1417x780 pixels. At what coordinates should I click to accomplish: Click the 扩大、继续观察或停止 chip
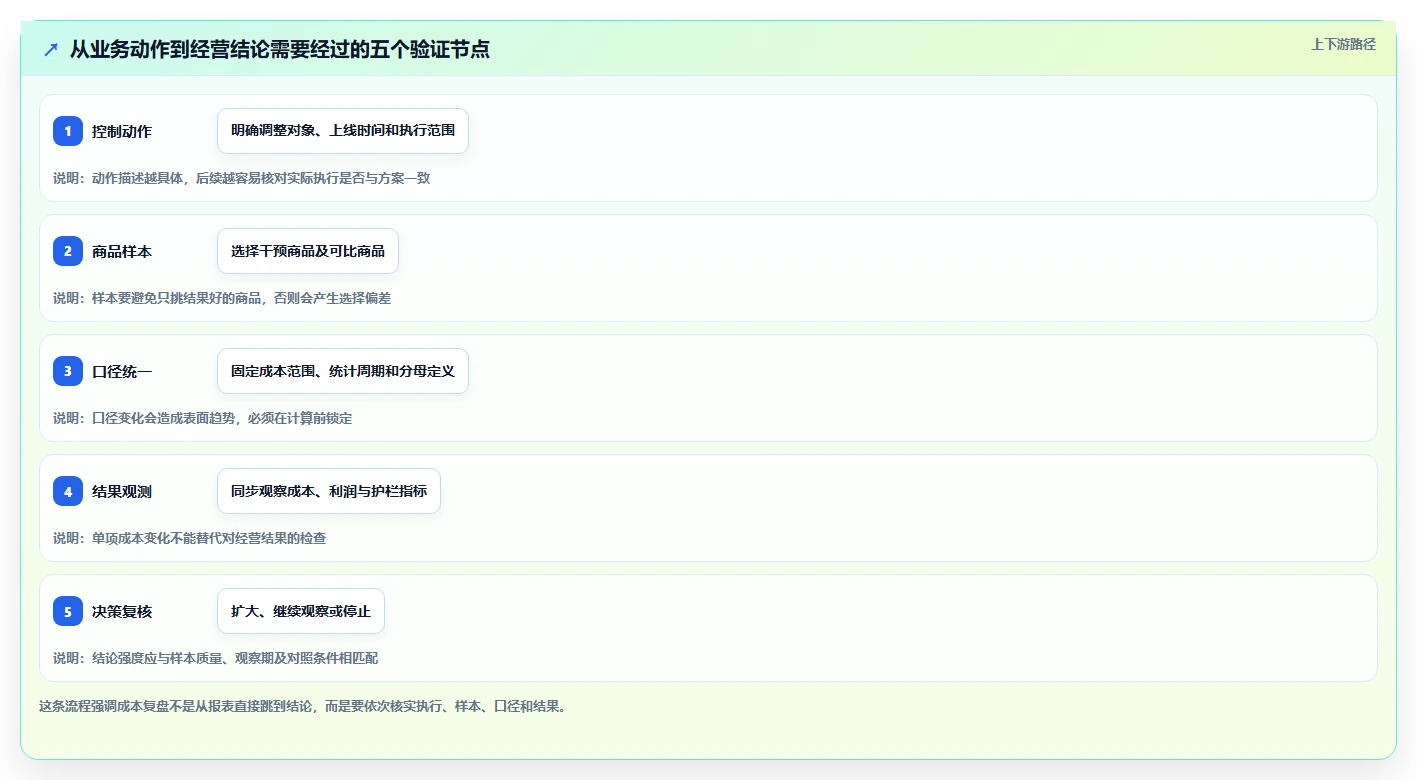click(301, 611)
